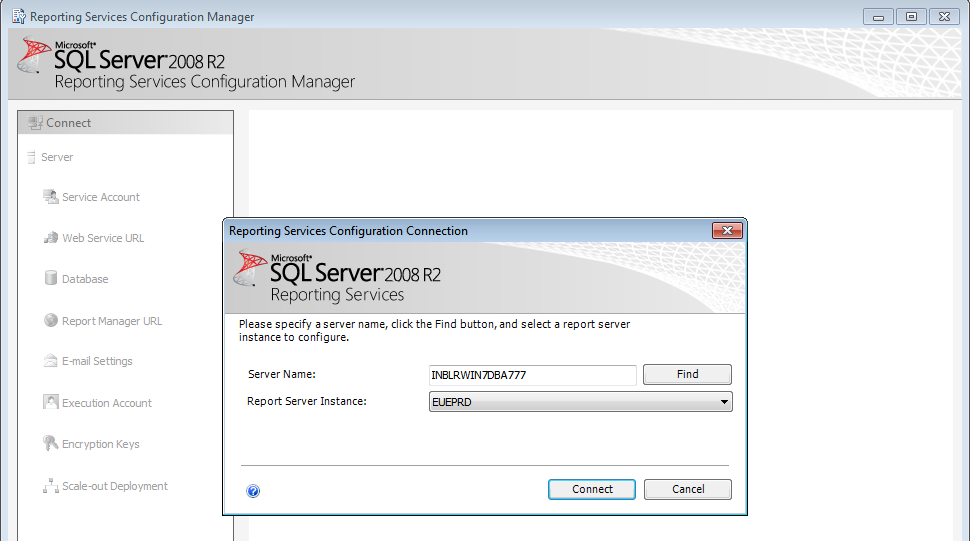Click the E-mail Settings envelope icon
This screenshot has width=970, height=541.
tap(51, 360)
